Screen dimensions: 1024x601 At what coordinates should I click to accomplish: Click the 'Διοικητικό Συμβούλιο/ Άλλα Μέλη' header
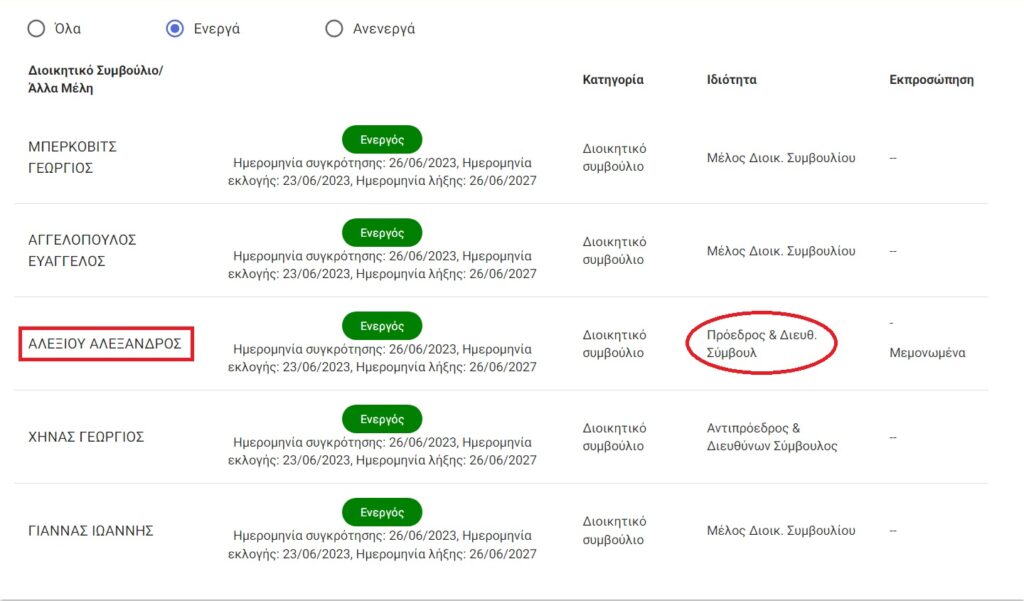(95, 80)
